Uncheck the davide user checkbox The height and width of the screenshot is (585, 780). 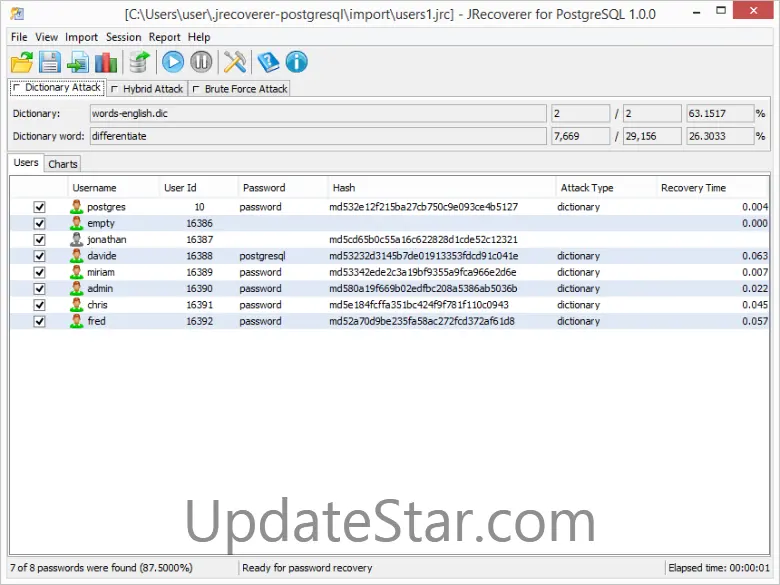(39, 256)
